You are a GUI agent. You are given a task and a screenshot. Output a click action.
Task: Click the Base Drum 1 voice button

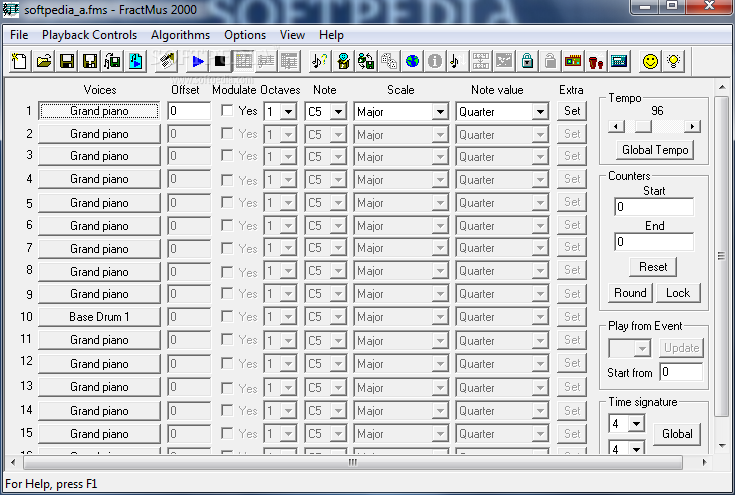[x=99, y=317]
